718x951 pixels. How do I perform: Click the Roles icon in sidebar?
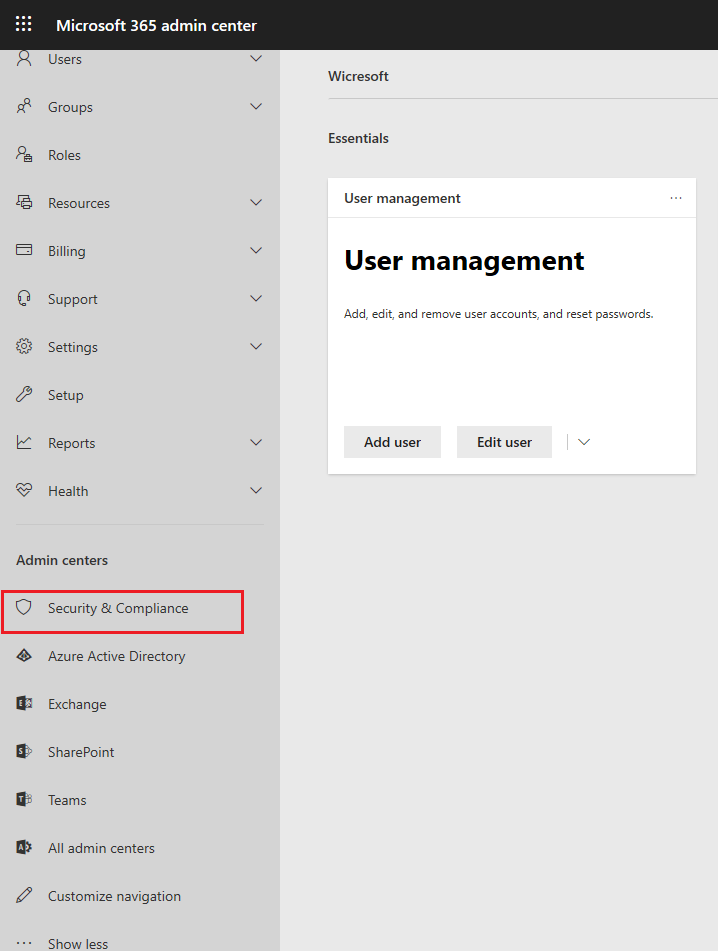(24, 154)
